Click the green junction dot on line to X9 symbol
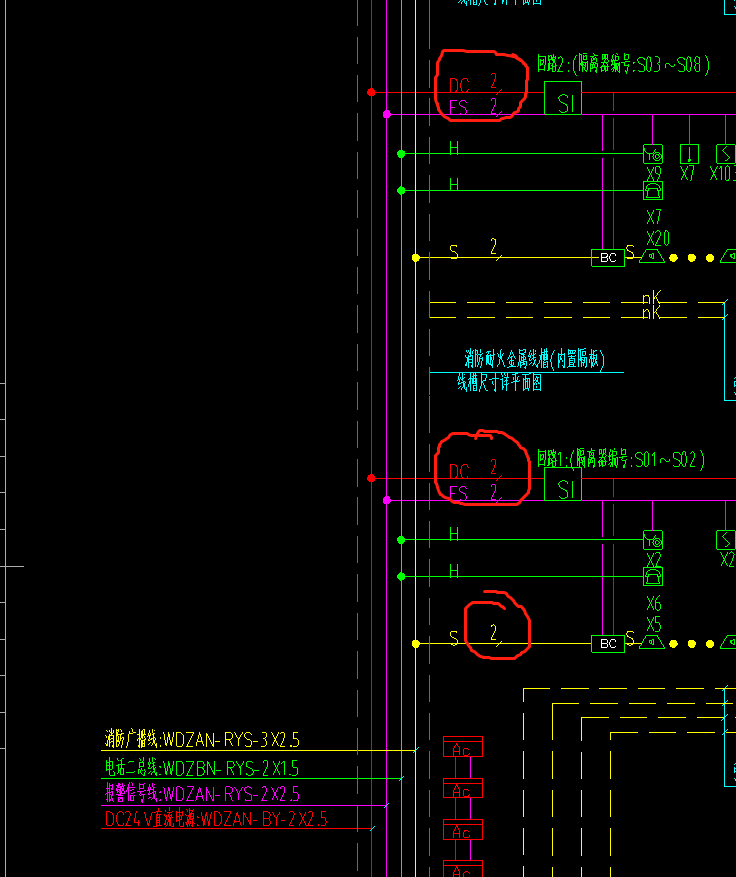This screenshot has height=877, width=736. pyautogui.click(x=401, y=154)
